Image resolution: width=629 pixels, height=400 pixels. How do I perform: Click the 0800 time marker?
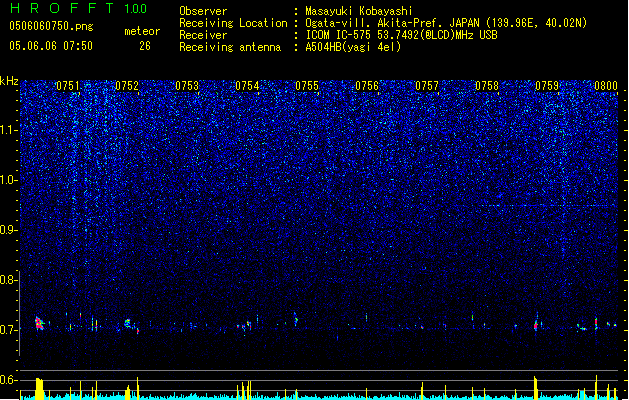[x=606, y=86]
